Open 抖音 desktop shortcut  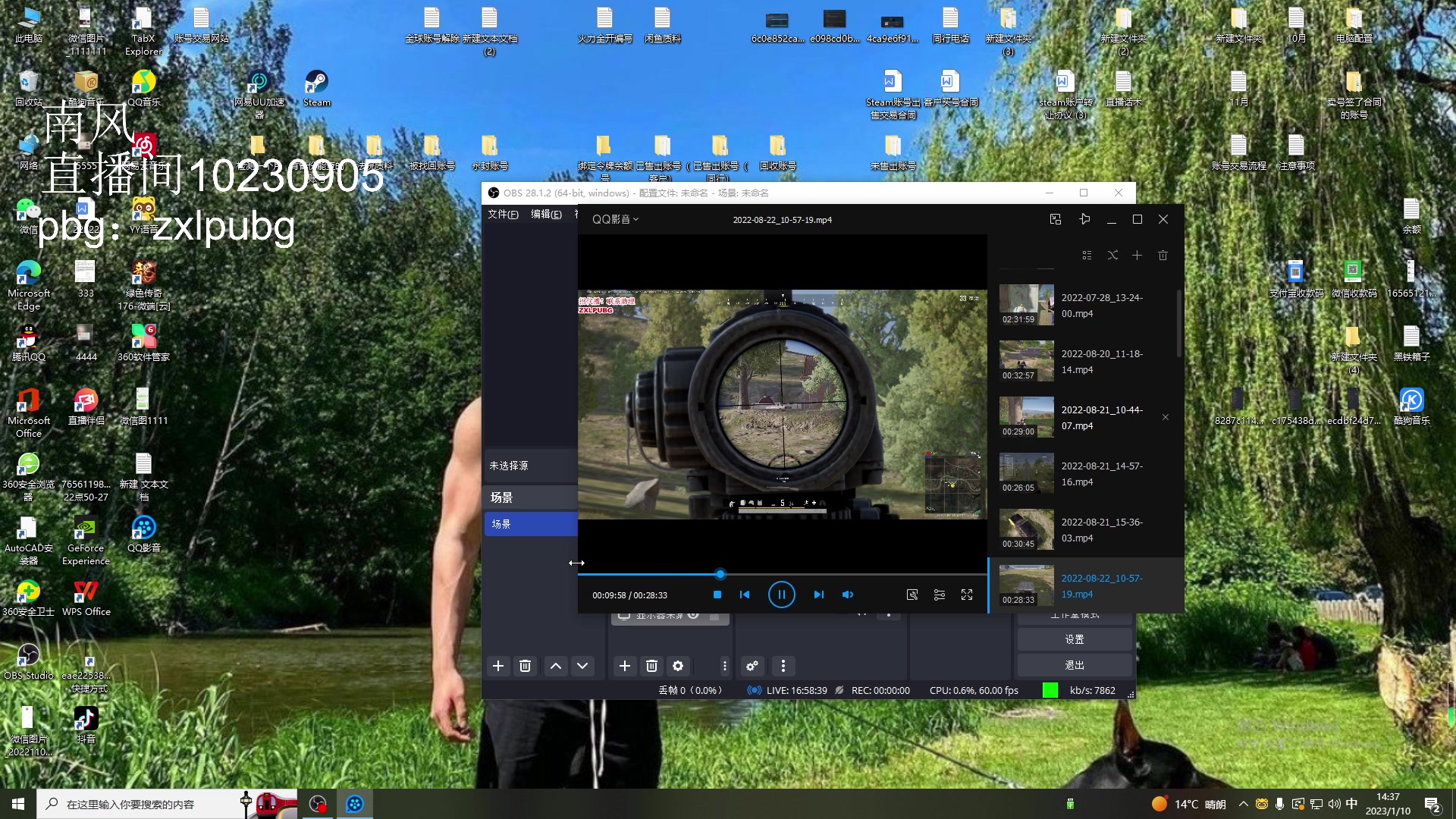[86, 725]
